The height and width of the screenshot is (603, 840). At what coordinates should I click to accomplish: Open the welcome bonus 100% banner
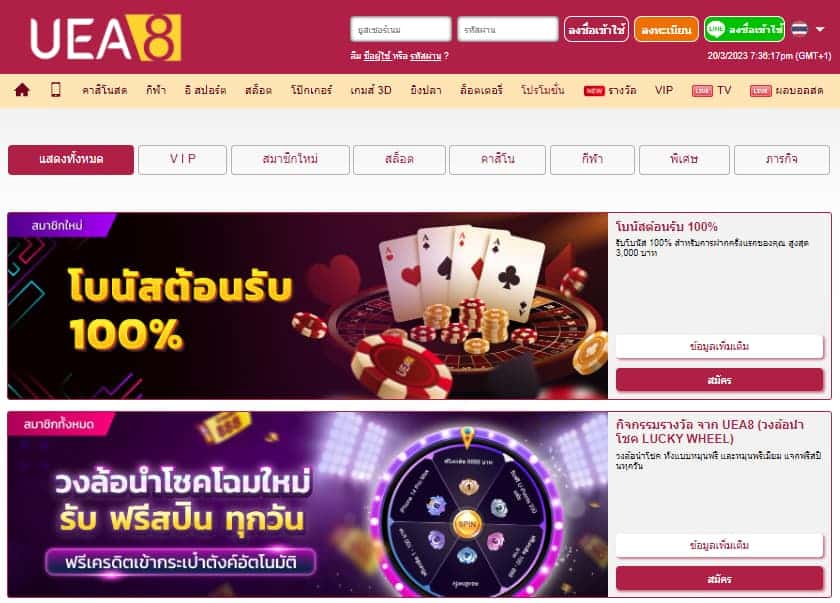[x=308, y=306]
